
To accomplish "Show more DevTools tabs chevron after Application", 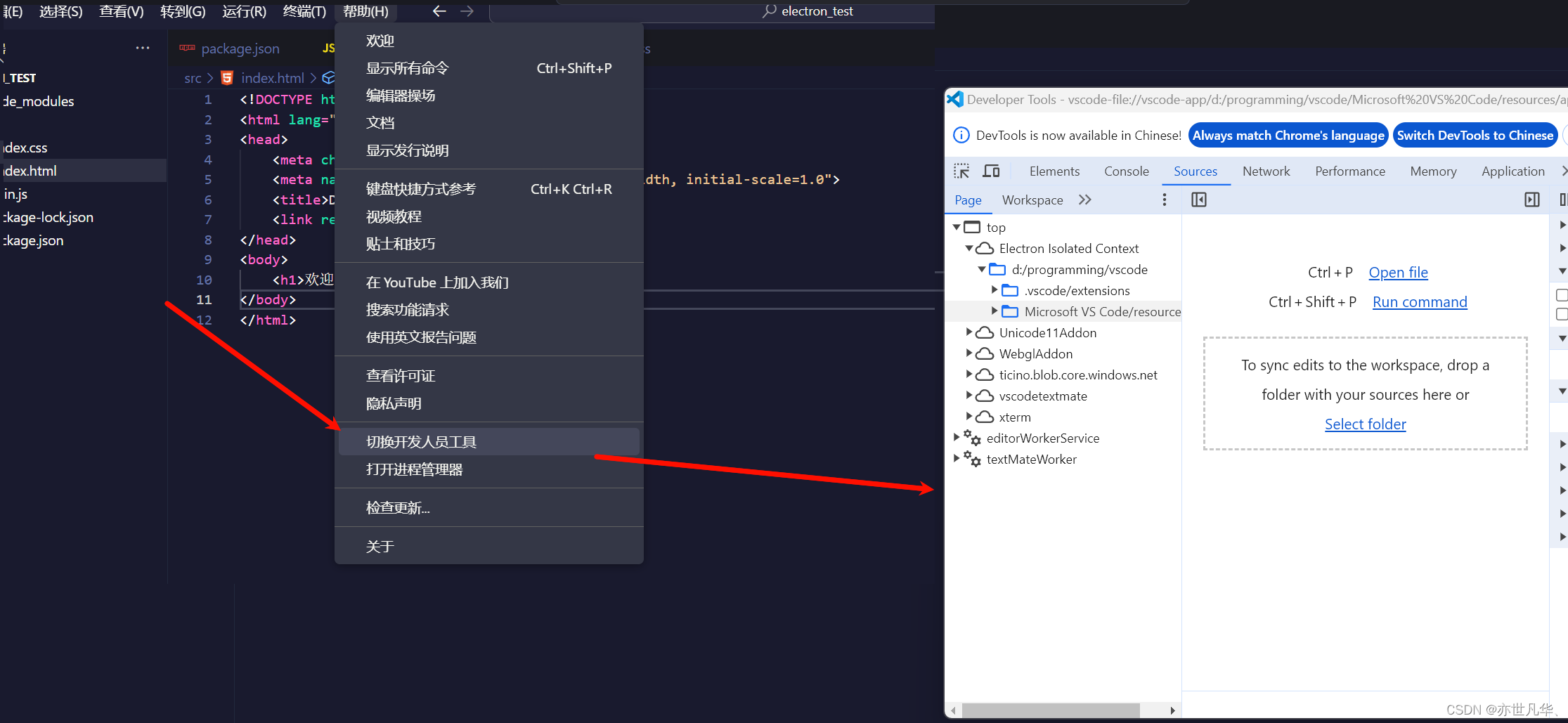I will click(1563, 171).
